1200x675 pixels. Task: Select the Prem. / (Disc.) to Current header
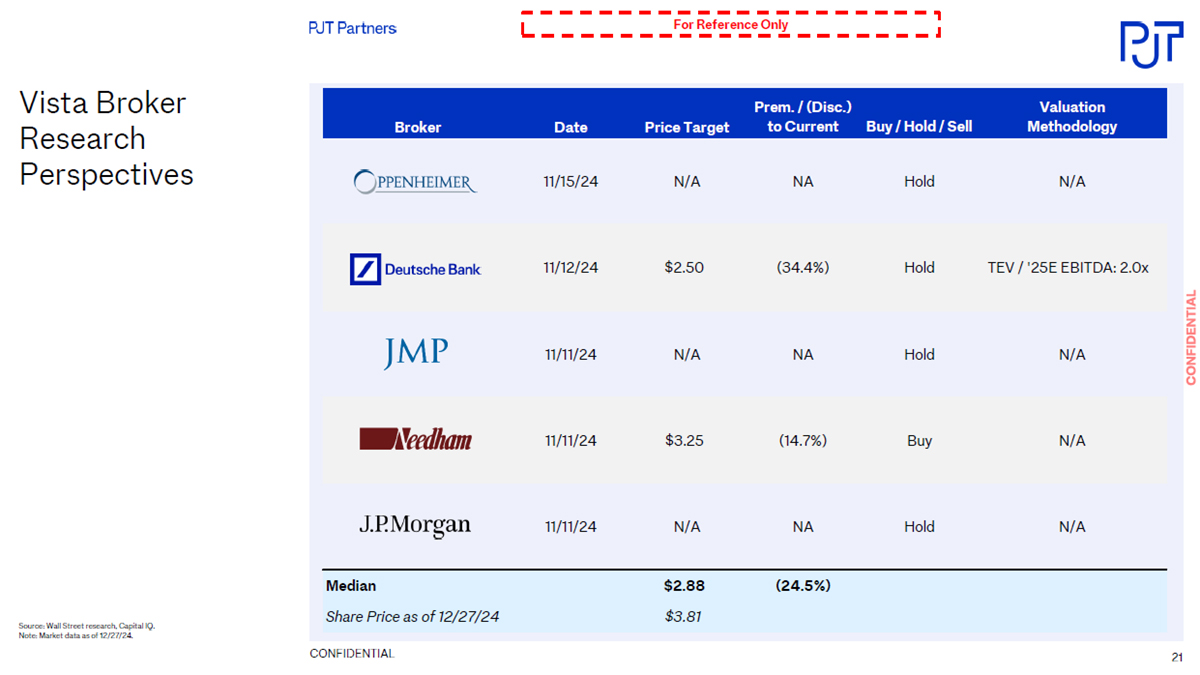pyautogui.click(x=803, y=116)
